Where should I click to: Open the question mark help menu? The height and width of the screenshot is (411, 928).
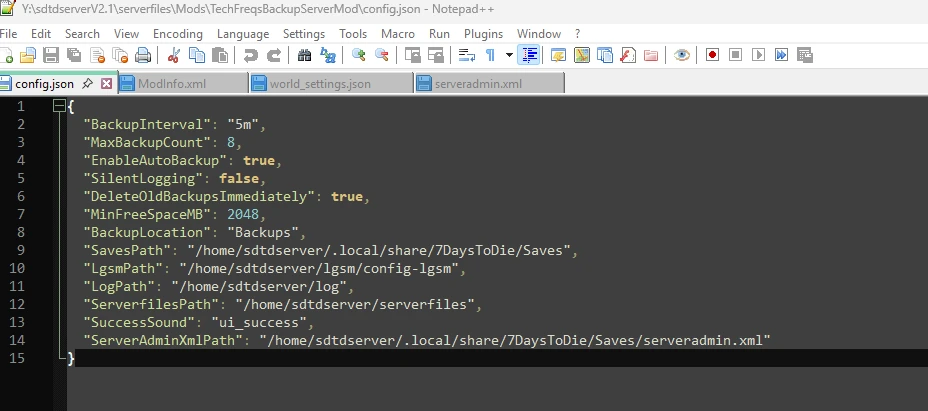point(578,34)
